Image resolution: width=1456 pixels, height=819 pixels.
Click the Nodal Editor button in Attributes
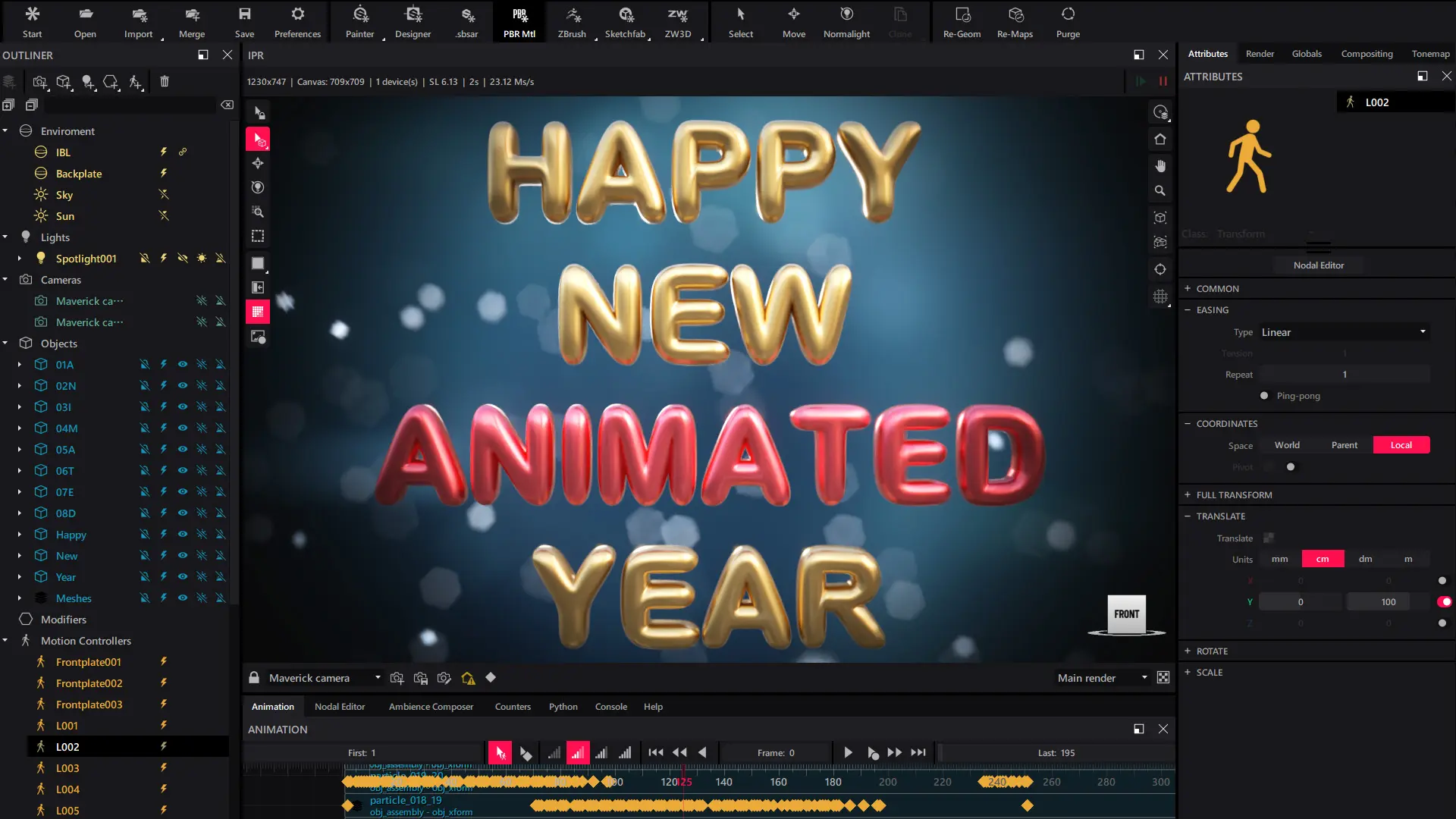[1318, 265]
